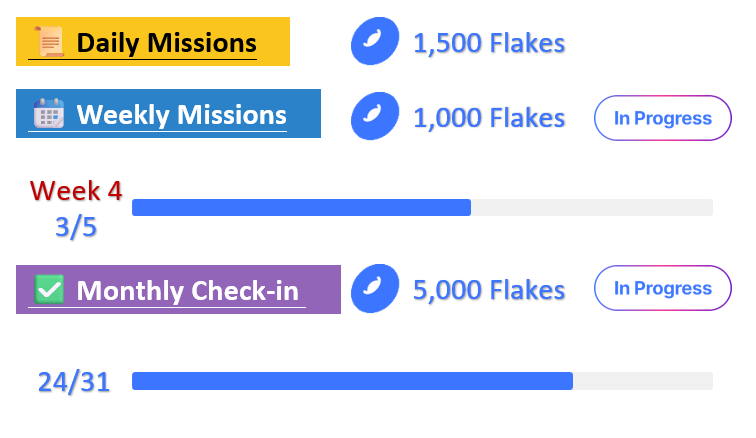Open the Weekly Missions heading link

click(181, 115)
